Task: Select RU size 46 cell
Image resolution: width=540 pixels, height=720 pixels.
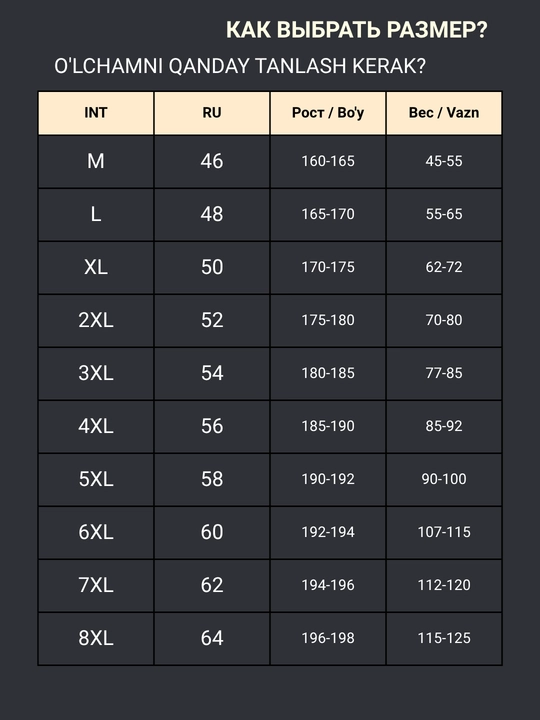Action: (212, 161)
